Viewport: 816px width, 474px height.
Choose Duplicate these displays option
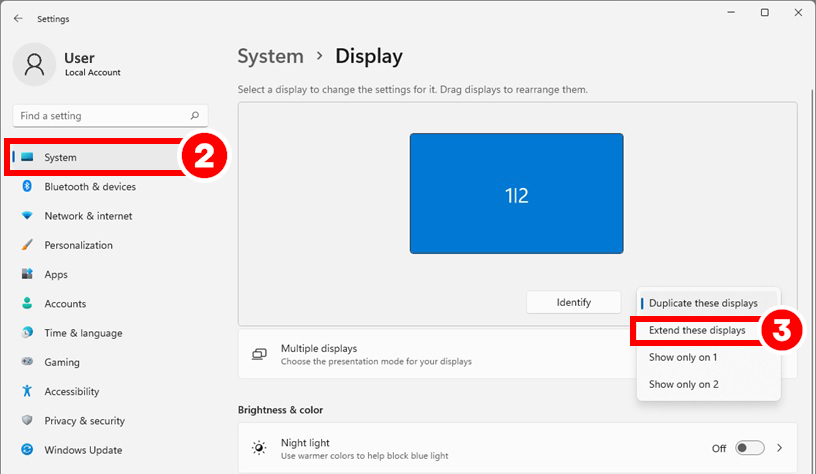[708, 303]
